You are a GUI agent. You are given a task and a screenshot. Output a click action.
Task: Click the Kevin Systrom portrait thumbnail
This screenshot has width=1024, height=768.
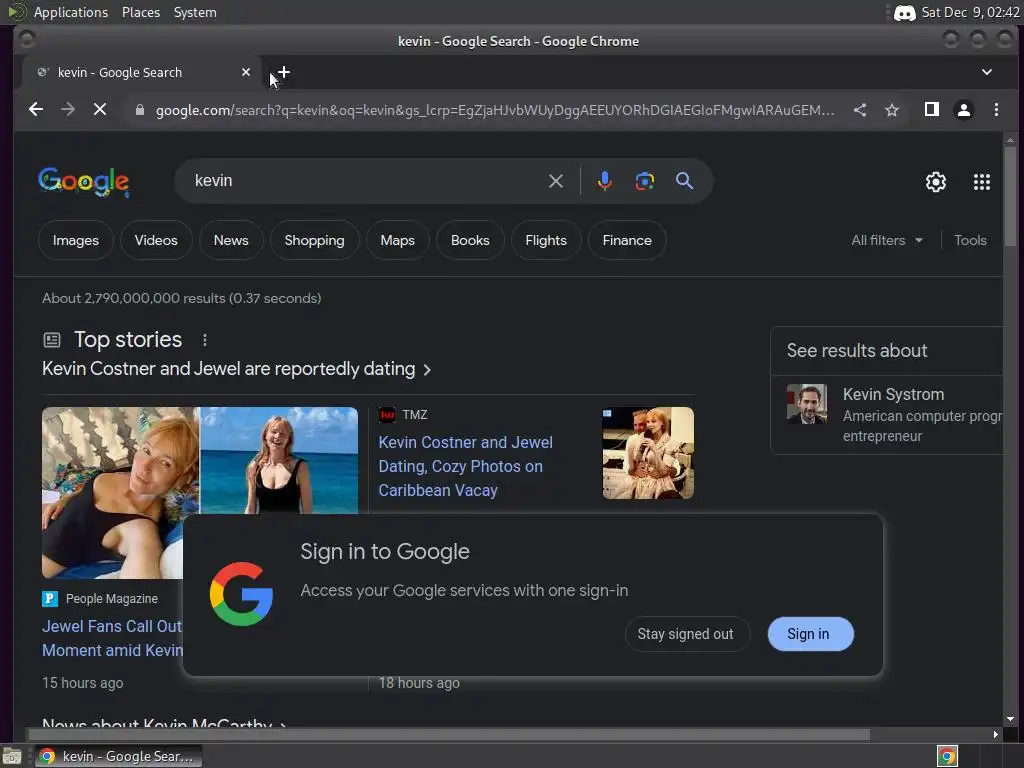point(807,404)
